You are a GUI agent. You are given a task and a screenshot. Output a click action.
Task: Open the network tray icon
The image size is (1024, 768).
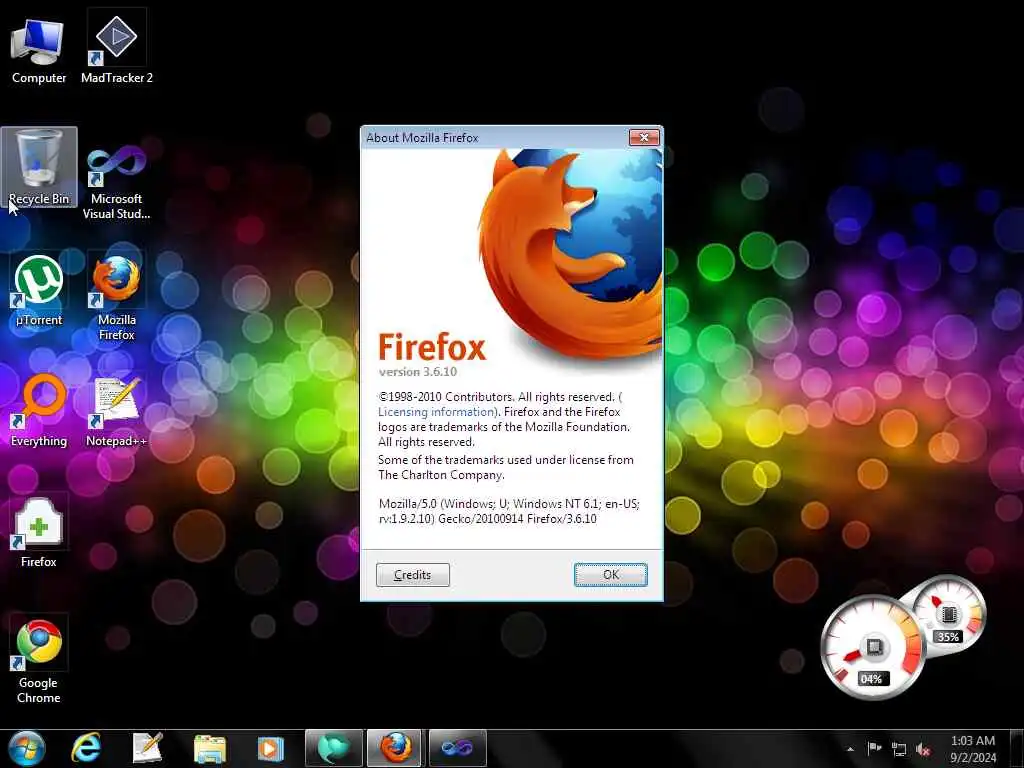899,749
